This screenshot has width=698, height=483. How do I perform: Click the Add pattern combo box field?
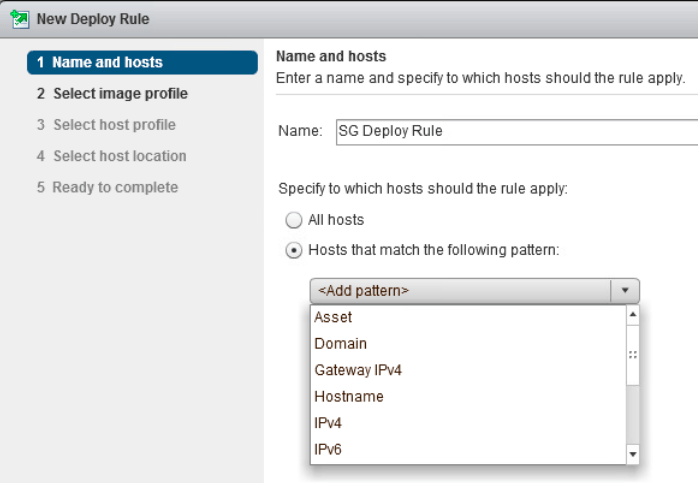click(475, 291)
